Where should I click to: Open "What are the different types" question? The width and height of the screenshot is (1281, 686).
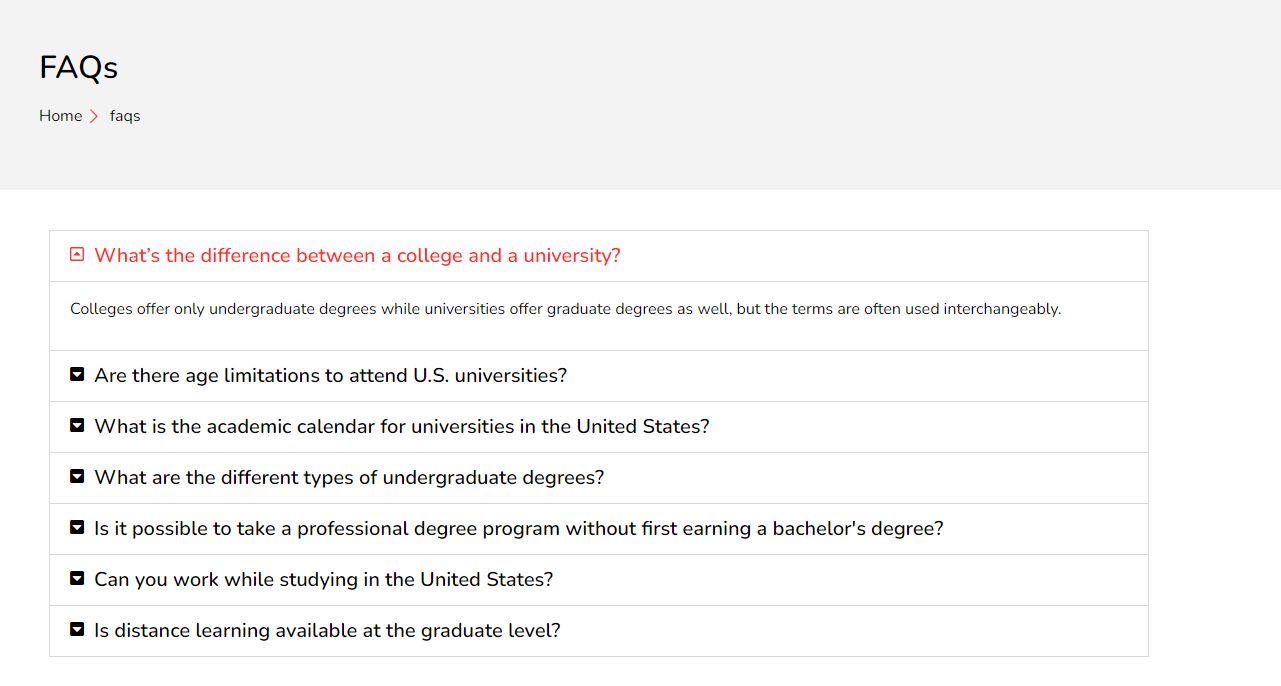(x=349, y=478)
